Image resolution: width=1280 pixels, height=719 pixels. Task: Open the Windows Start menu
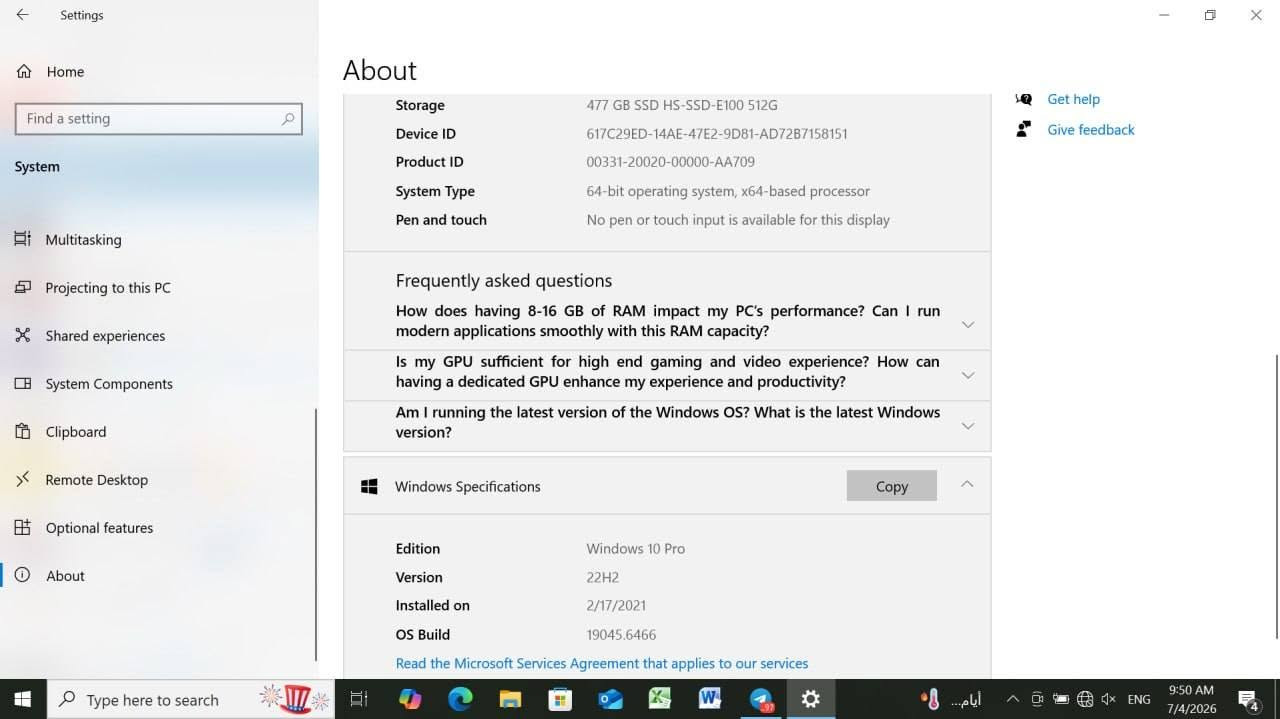[x=22, y=699]
